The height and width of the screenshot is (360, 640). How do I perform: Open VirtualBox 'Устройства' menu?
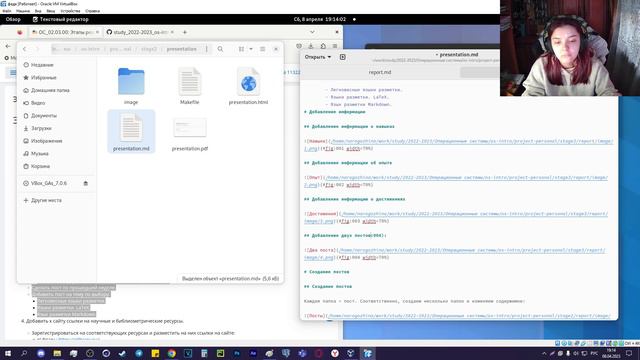(x=70, y=11)
